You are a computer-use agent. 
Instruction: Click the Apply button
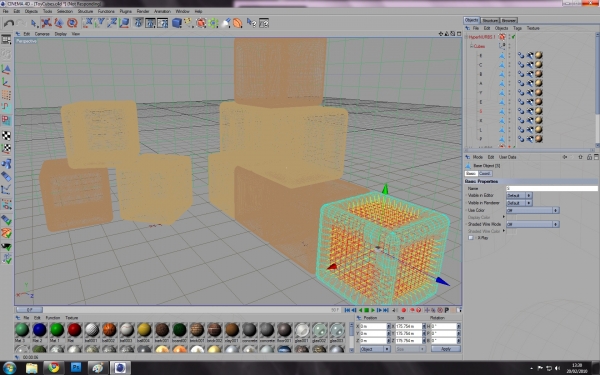click(446, 349)
